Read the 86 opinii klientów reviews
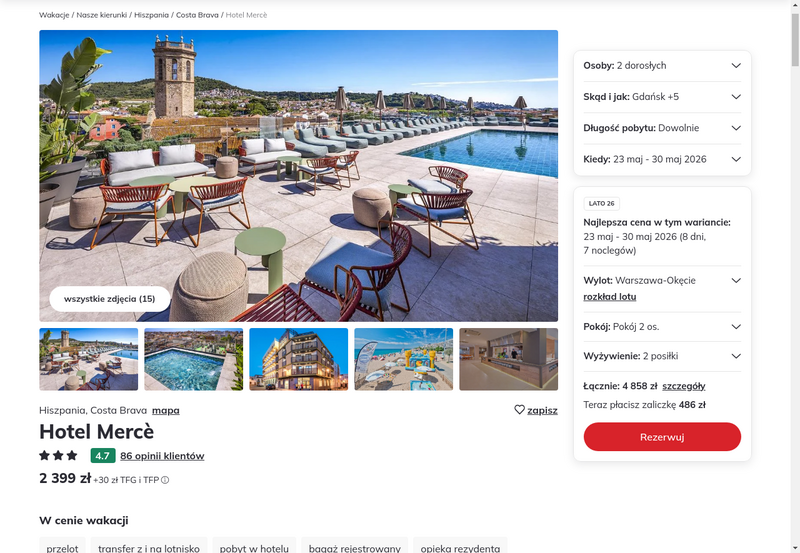The width and height of the screenshot is (800, 553). pos(162,456)
